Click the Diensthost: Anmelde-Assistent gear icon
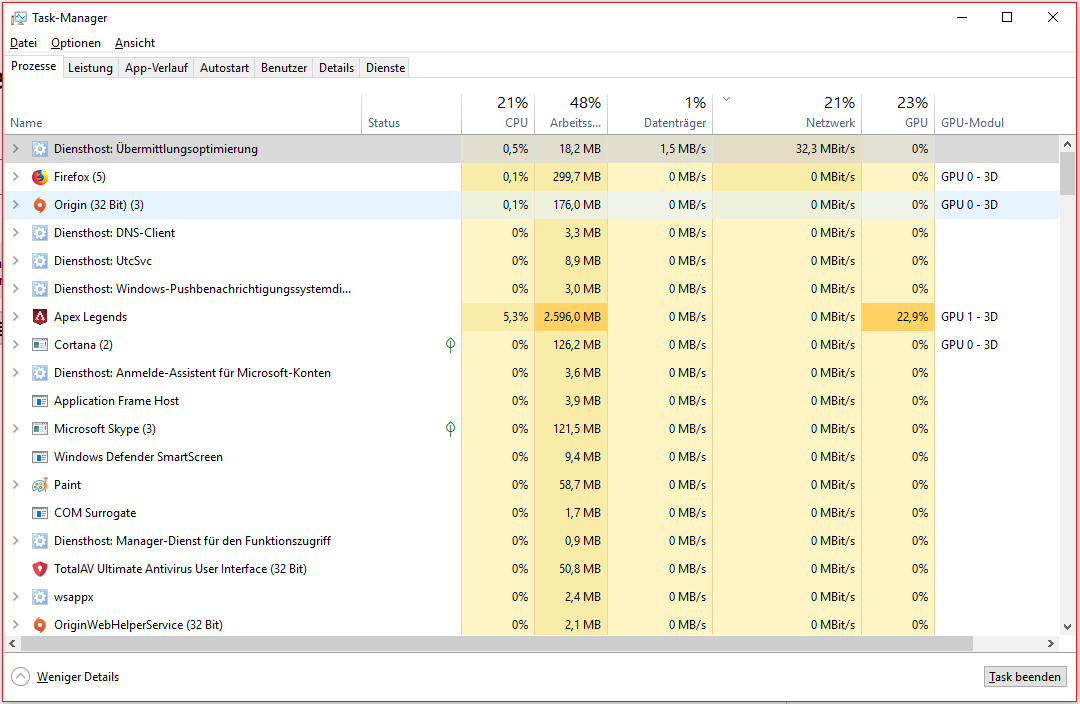 coord(40,373)
